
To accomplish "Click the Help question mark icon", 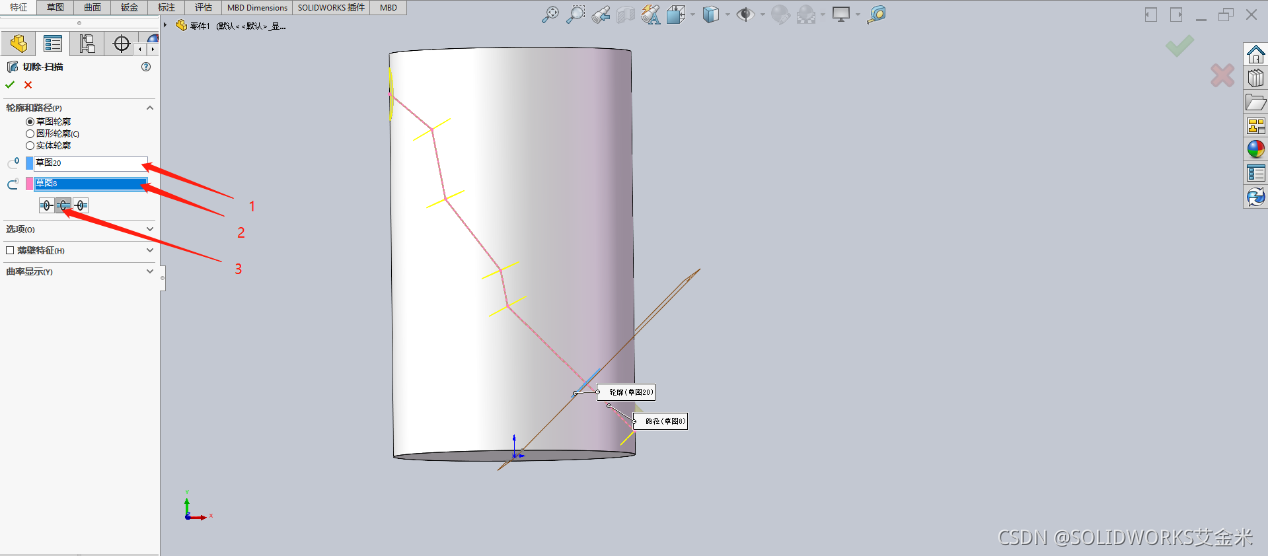I will [x=146, y=67].
